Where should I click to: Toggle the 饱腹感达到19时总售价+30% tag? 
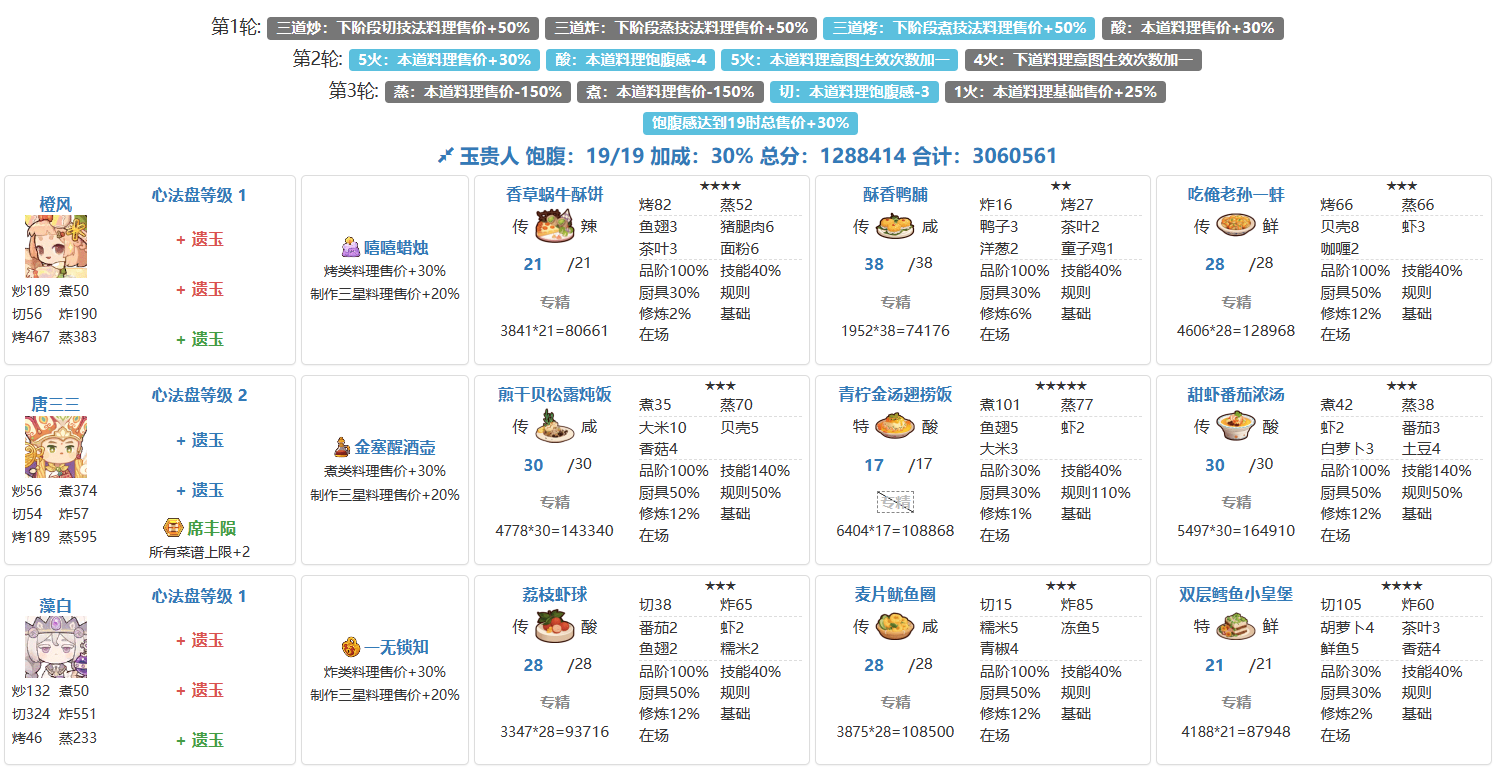tap(750, 123)
